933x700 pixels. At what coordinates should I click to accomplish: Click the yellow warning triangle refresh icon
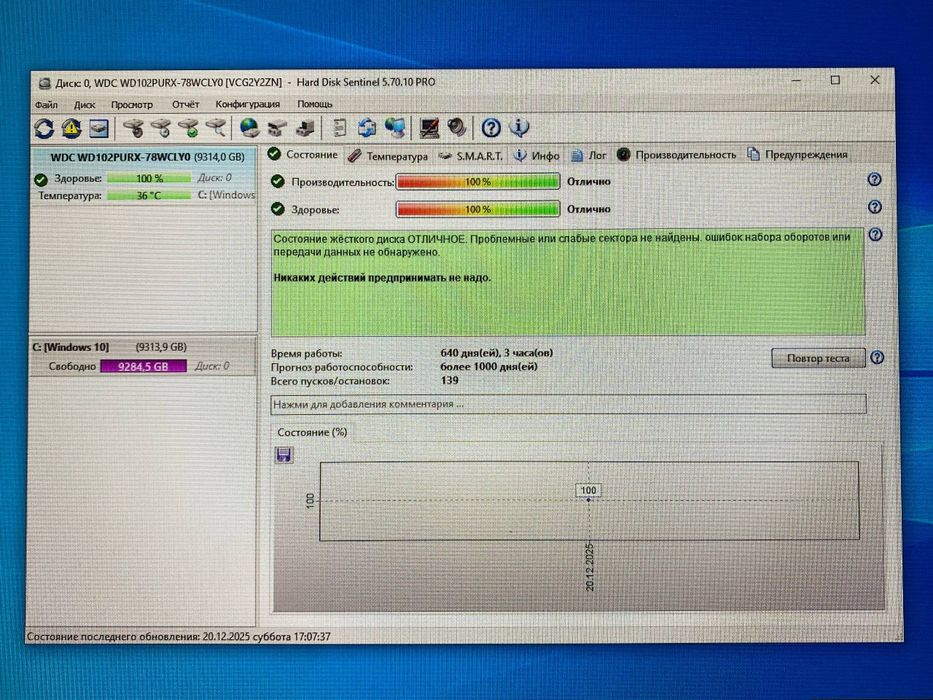pyautogui.click(x=71, y=128)
